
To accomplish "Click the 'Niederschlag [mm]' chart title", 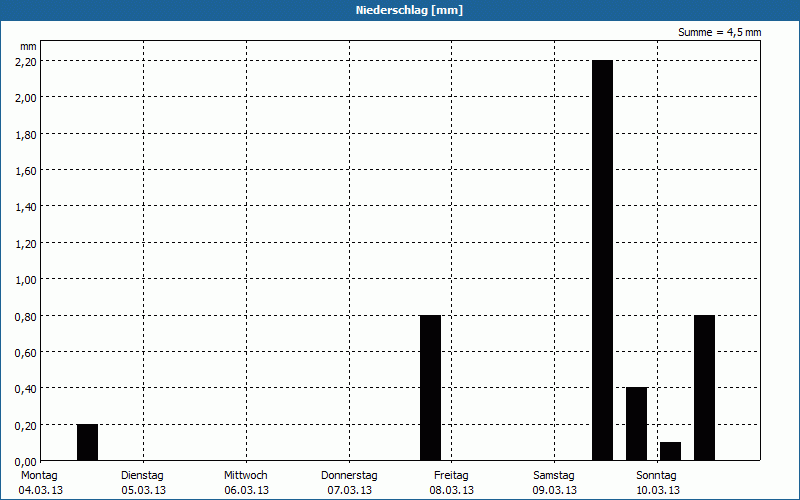I will (x=409, y=10).
